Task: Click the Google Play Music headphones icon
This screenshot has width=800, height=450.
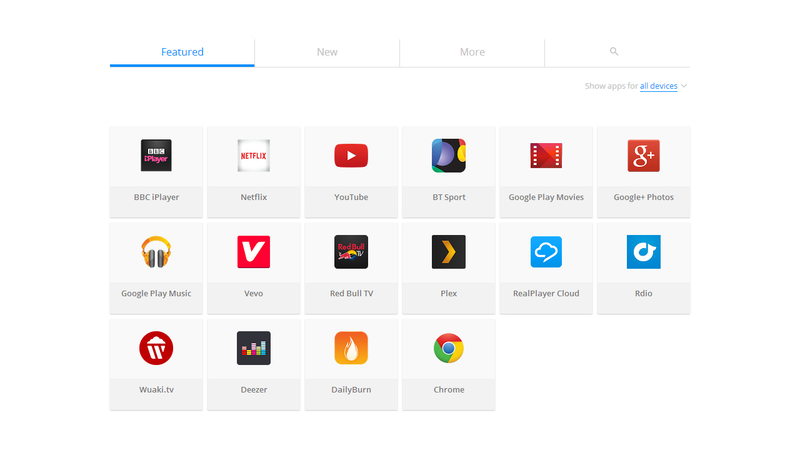Action: [x=156, y=252]
